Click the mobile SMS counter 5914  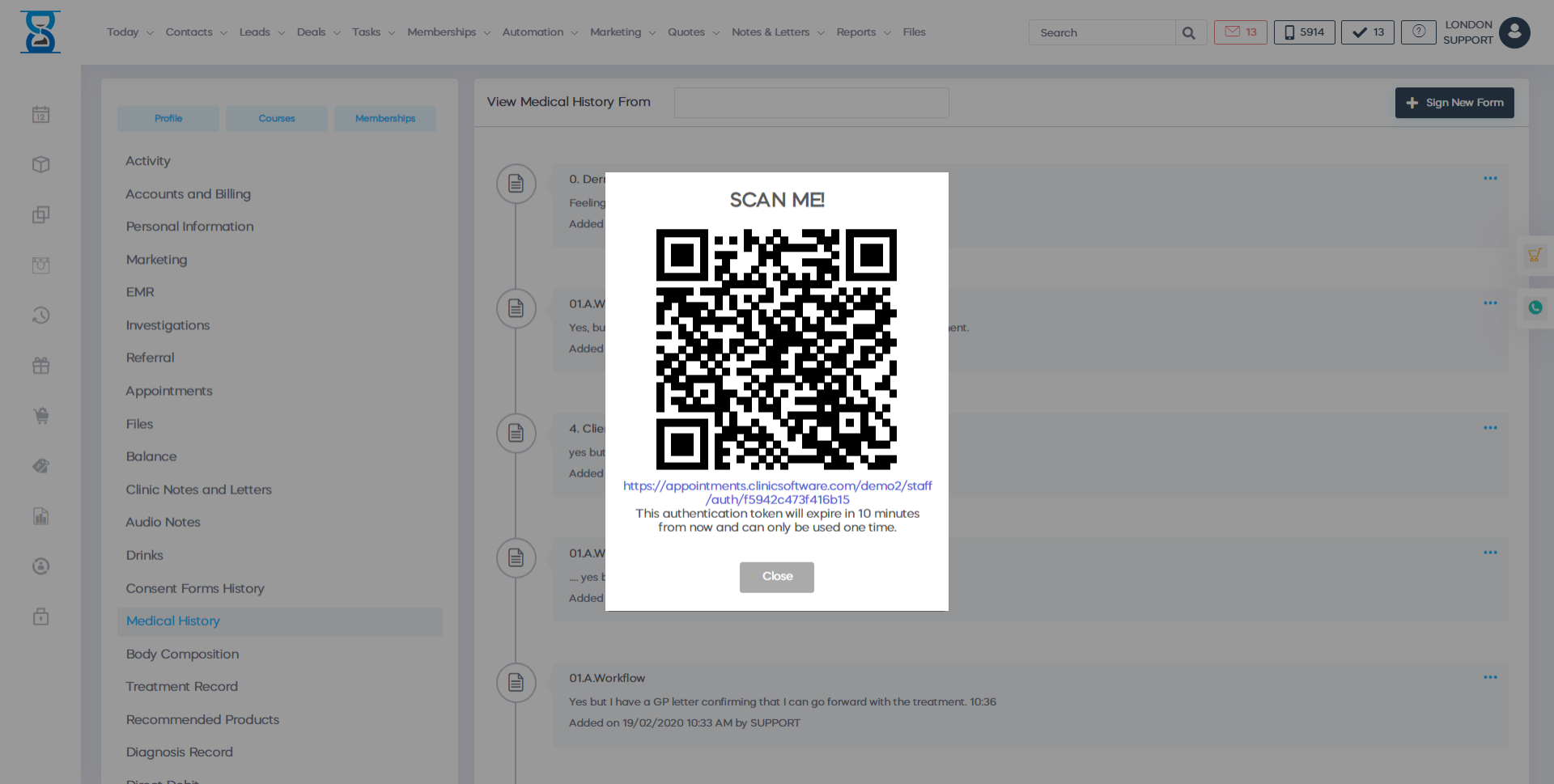click(x=1304, y=32)
